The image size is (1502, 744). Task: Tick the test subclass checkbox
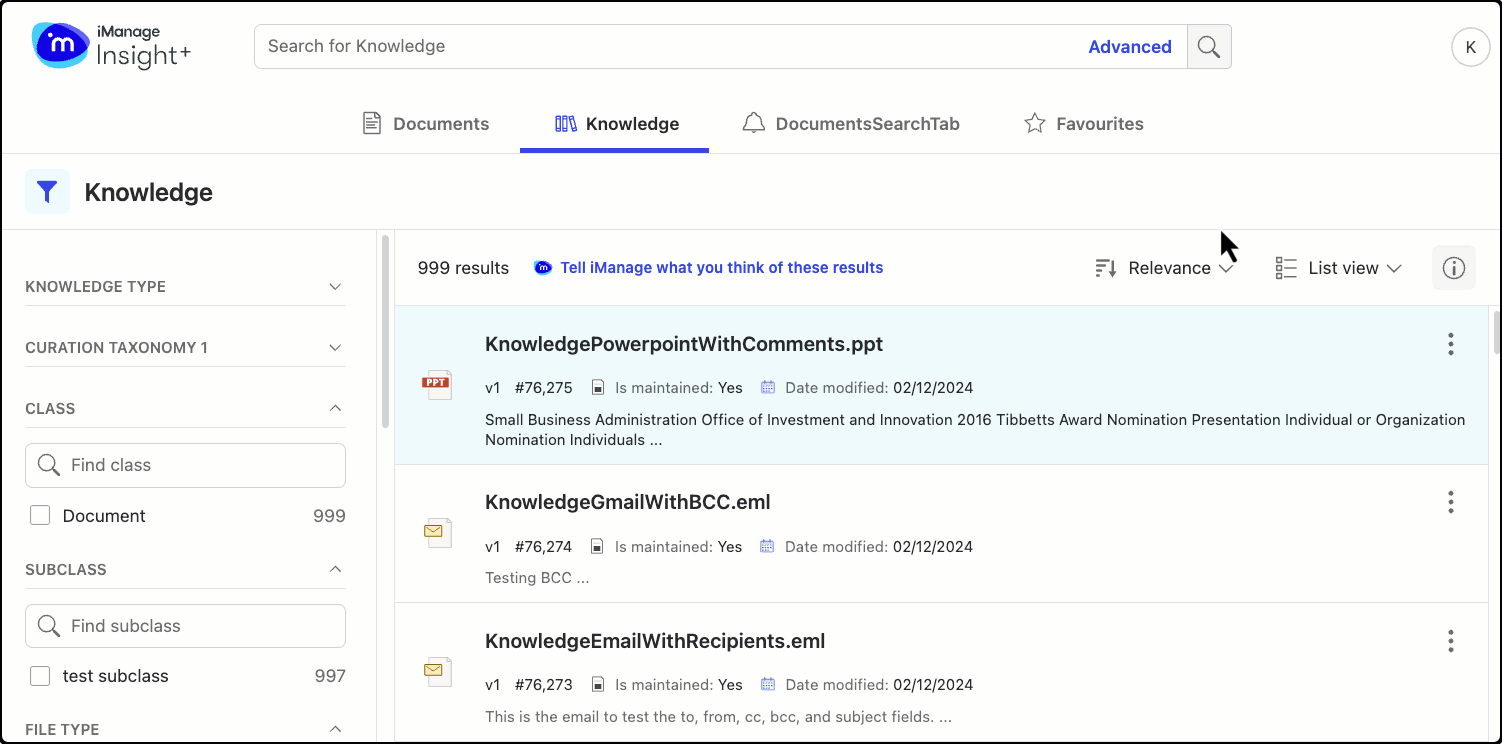pyautogui.click(x=40, y=676)
